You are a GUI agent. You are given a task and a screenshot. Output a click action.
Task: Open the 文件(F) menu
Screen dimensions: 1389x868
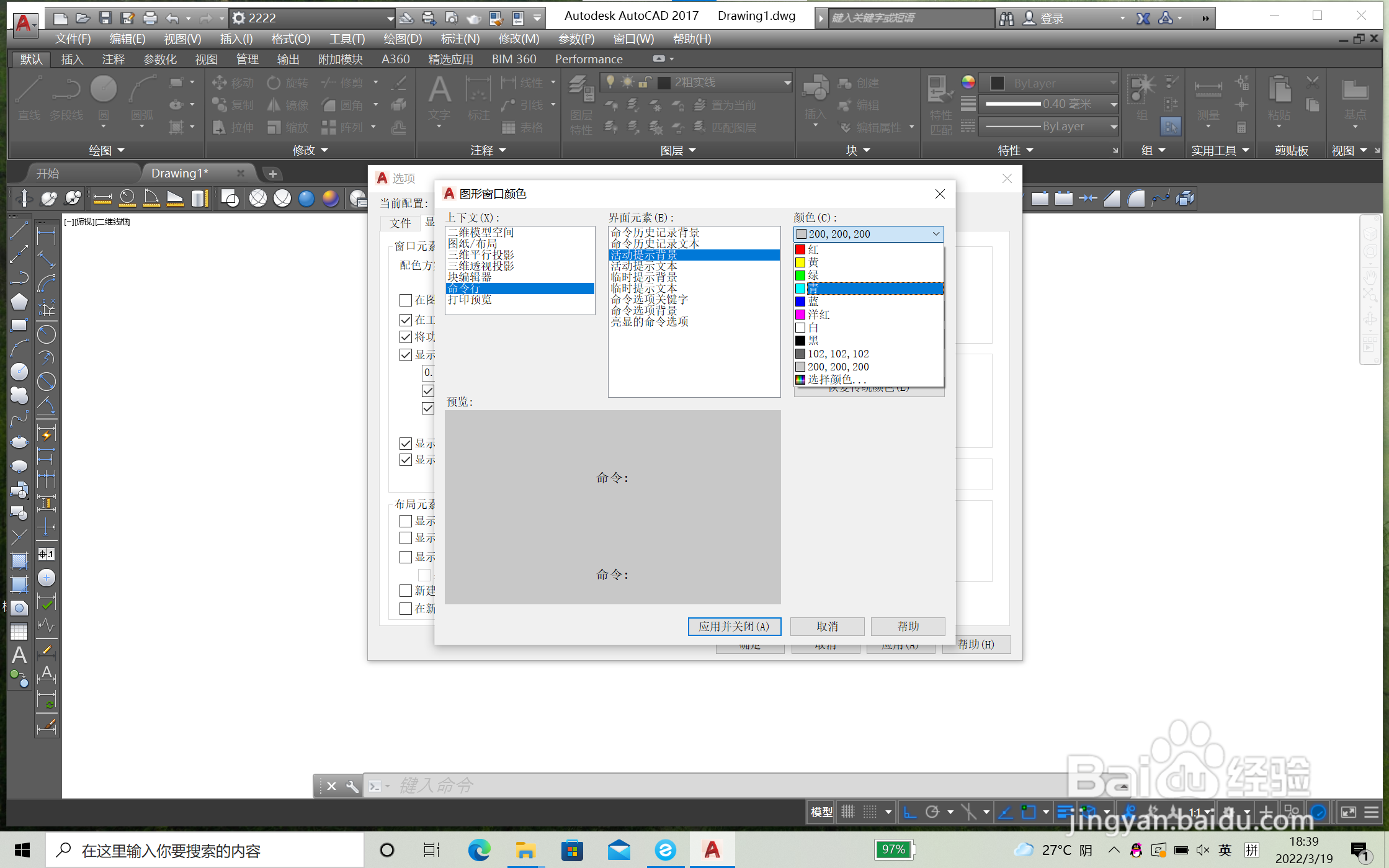point(73,39)
